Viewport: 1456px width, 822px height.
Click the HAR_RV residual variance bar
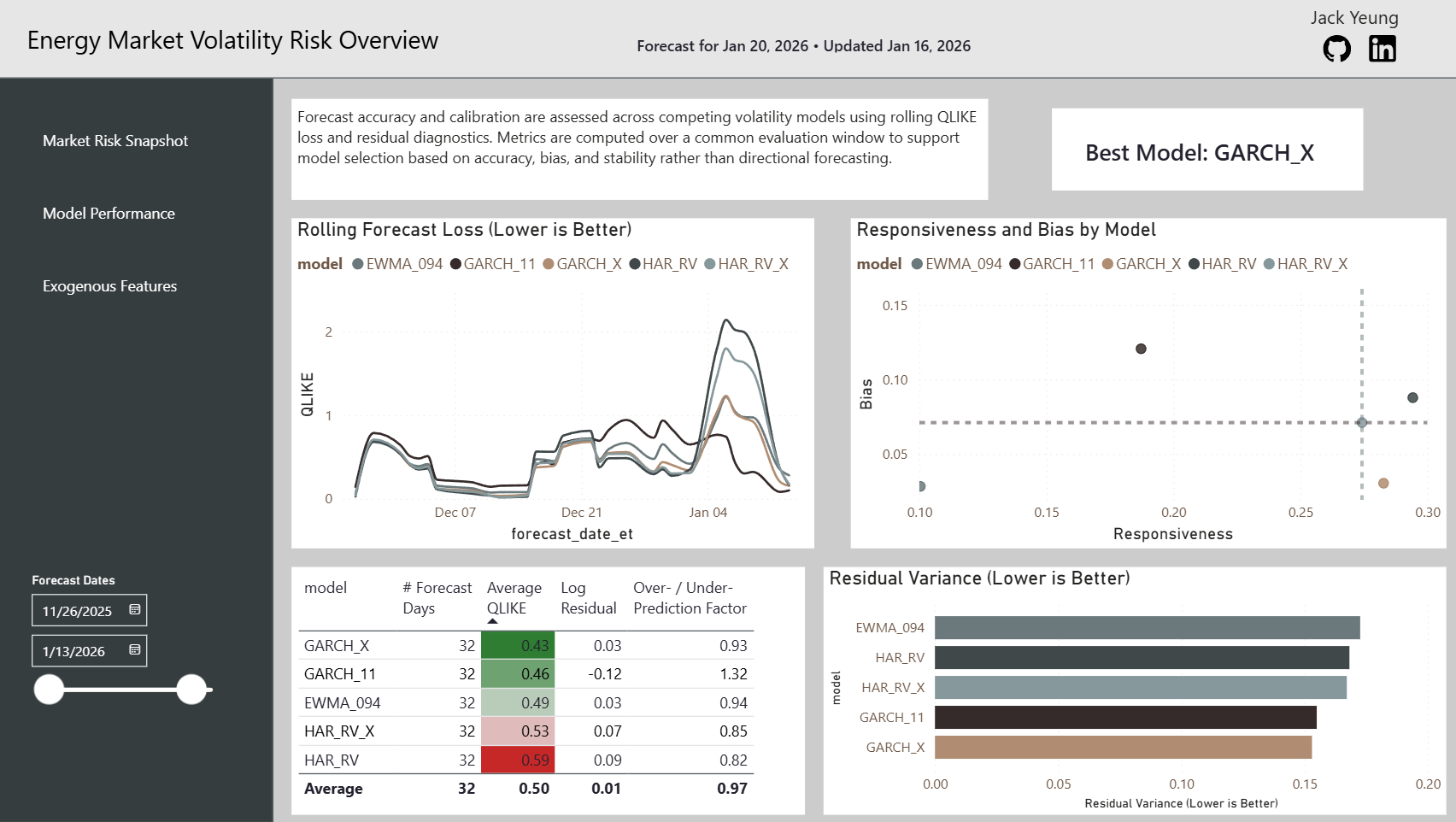1142,658
